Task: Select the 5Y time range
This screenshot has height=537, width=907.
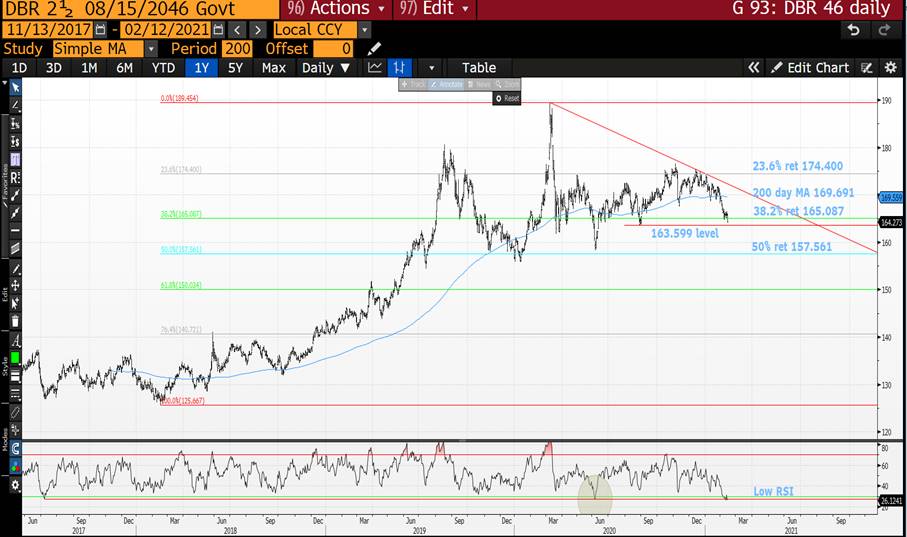Action: point(235,67)
